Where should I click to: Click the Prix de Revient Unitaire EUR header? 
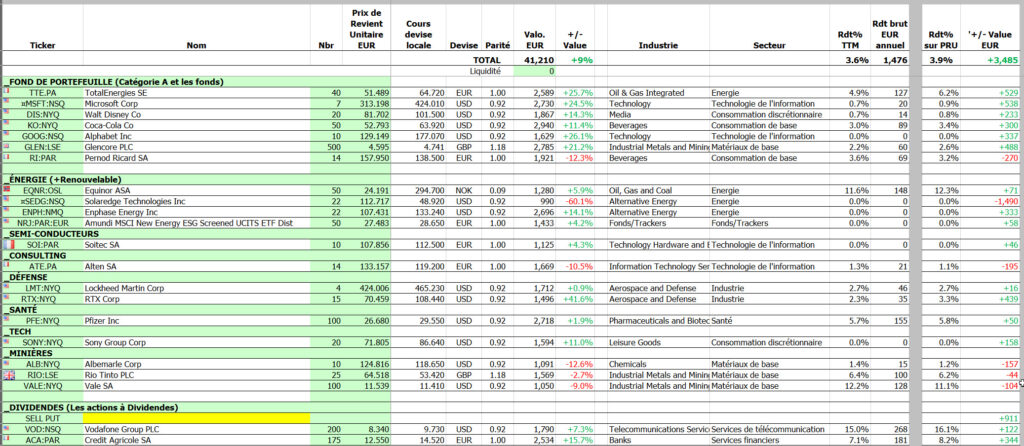click(366, 29)
